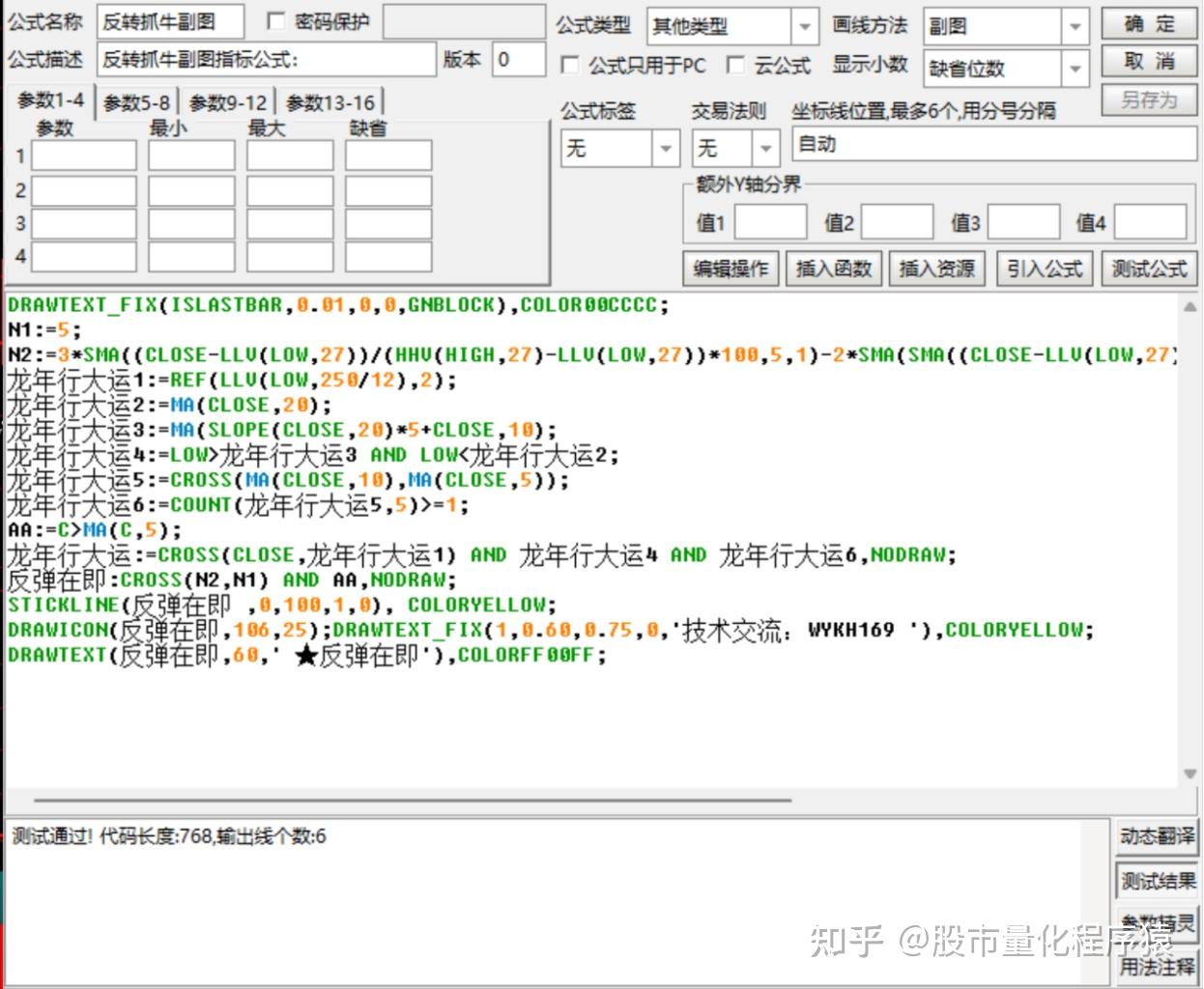Toggle the 公式只用于PC checkbox
The height and width of the screenshot is (989, 1204).
click(x=570, y=65)
